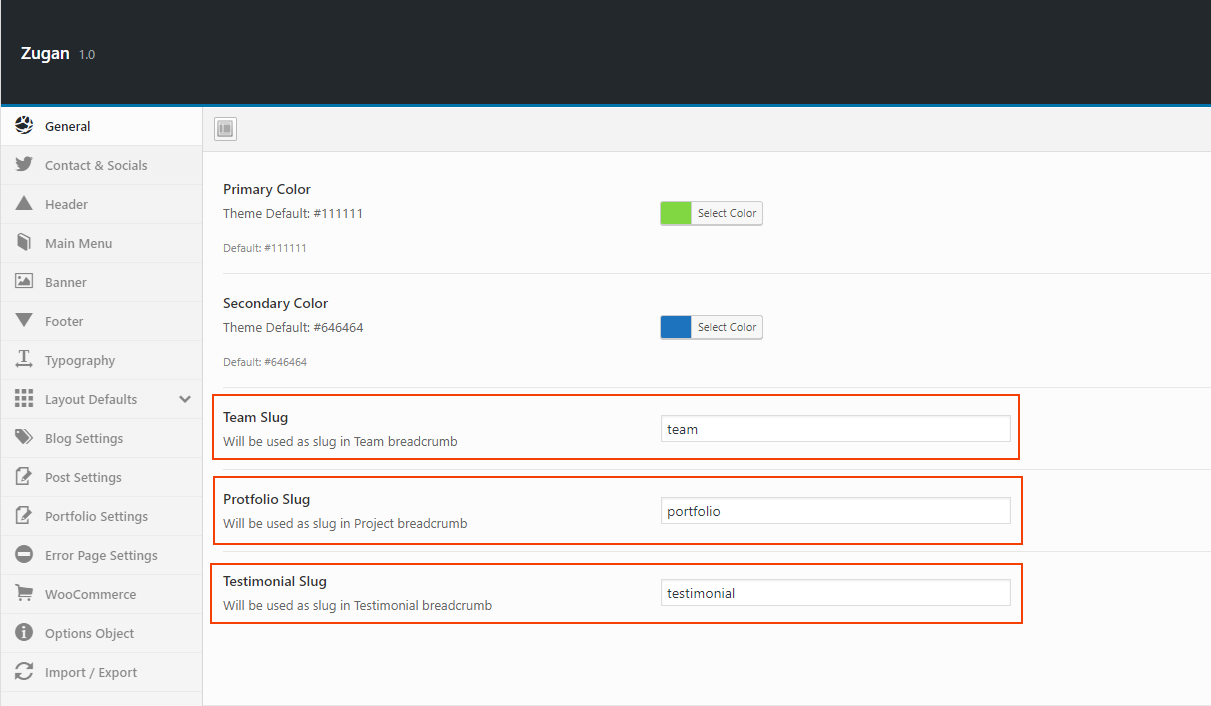
Task: Click Select Color button for Primary Color
Action: 727,213
